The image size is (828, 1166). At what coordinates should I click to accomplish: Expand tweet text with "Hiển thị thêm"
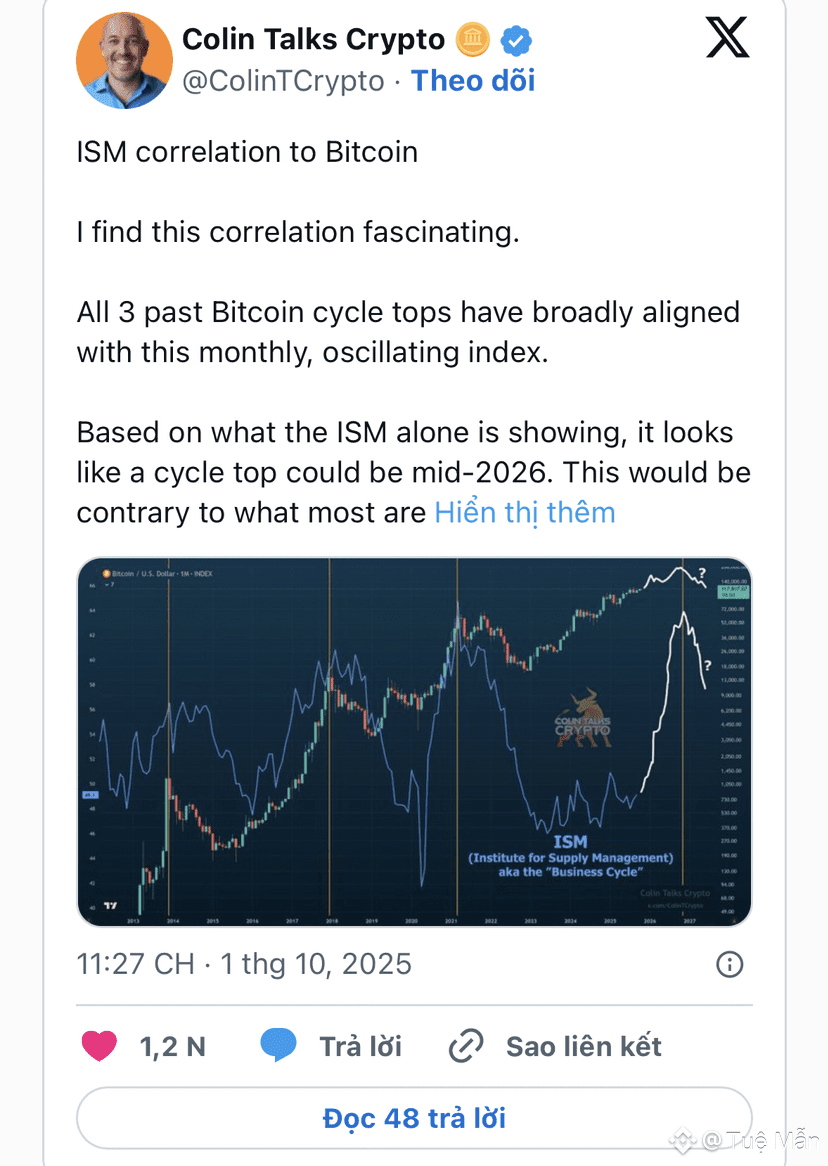524,513
